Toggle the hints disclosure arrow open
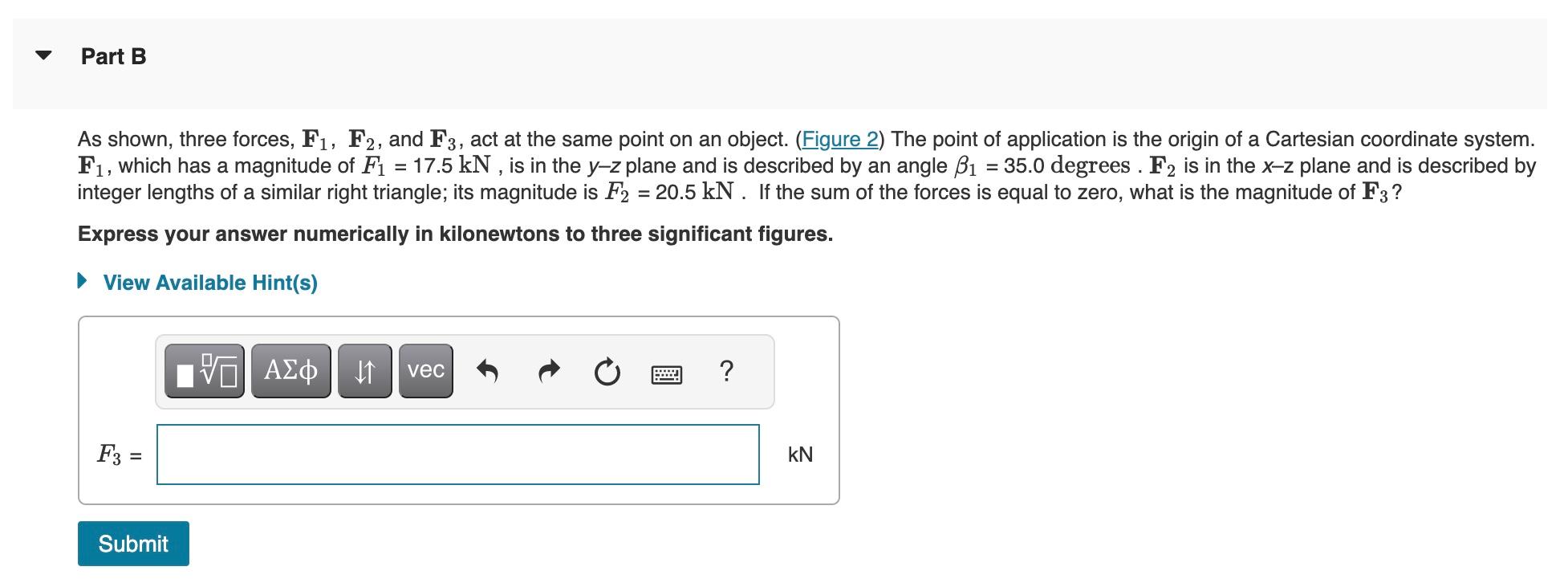Viewport: 1568px width, 583px height. pyautogui.click(x=80, y=282)
